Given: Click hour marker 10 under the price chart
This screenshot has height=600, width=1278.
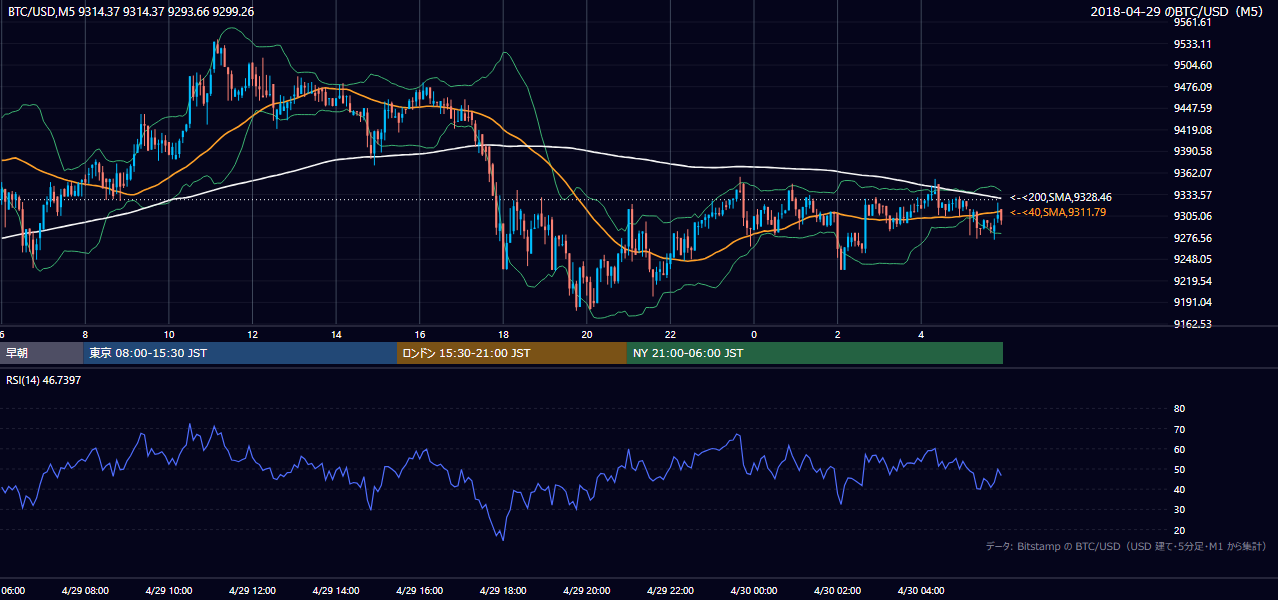Looking at the screenshot, I should [169, 334].
